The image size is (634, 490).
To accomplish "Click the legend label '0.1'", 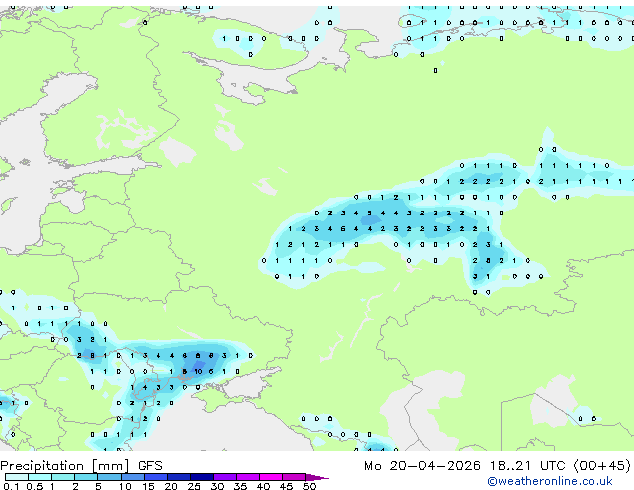I will pyautogui.click(x=12, y=486).
